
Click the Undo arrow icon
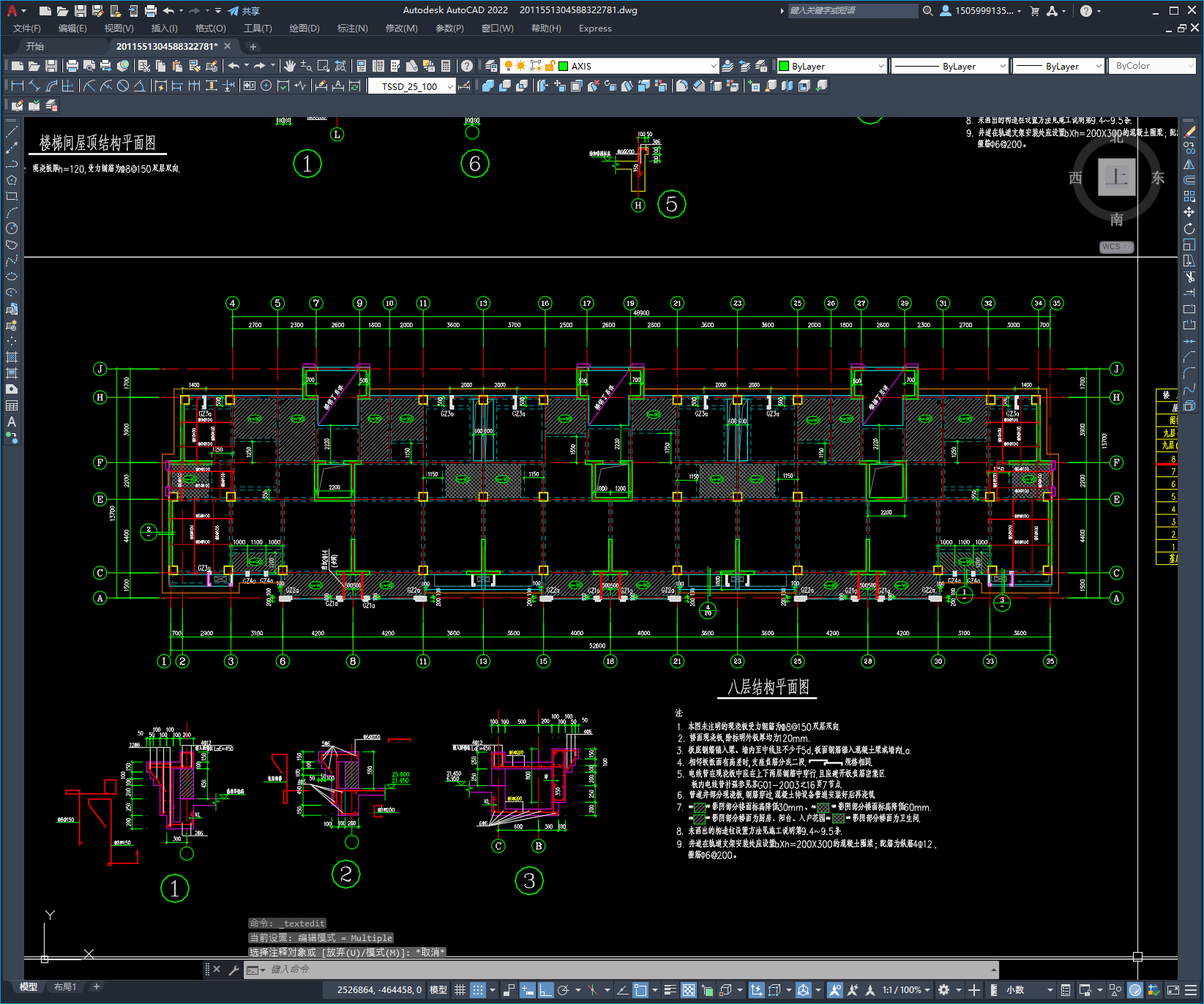[x=233, y=66]
